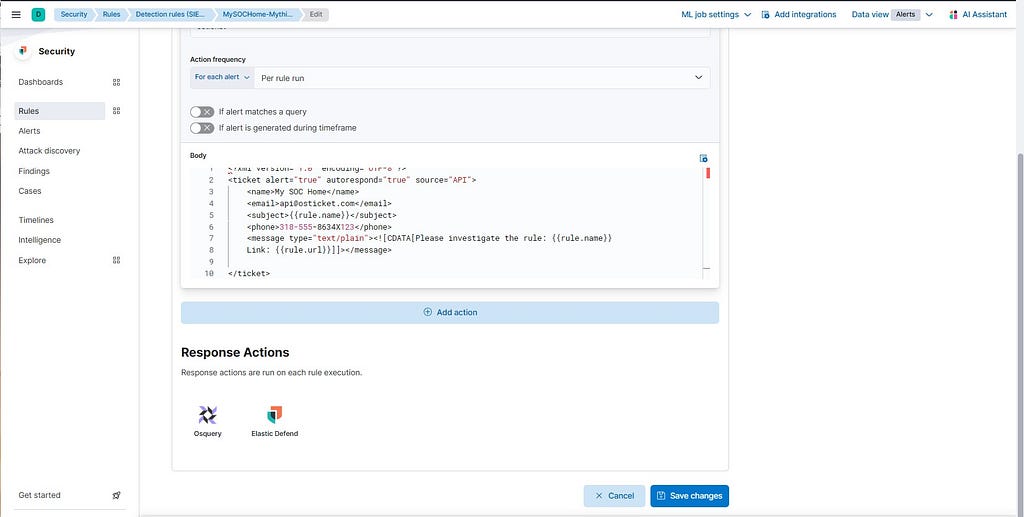Image resolution: width=1024 pixels, height=517 pixels.
Task: Open Timelines in sidebar
Action: click(x=36, y=220)
